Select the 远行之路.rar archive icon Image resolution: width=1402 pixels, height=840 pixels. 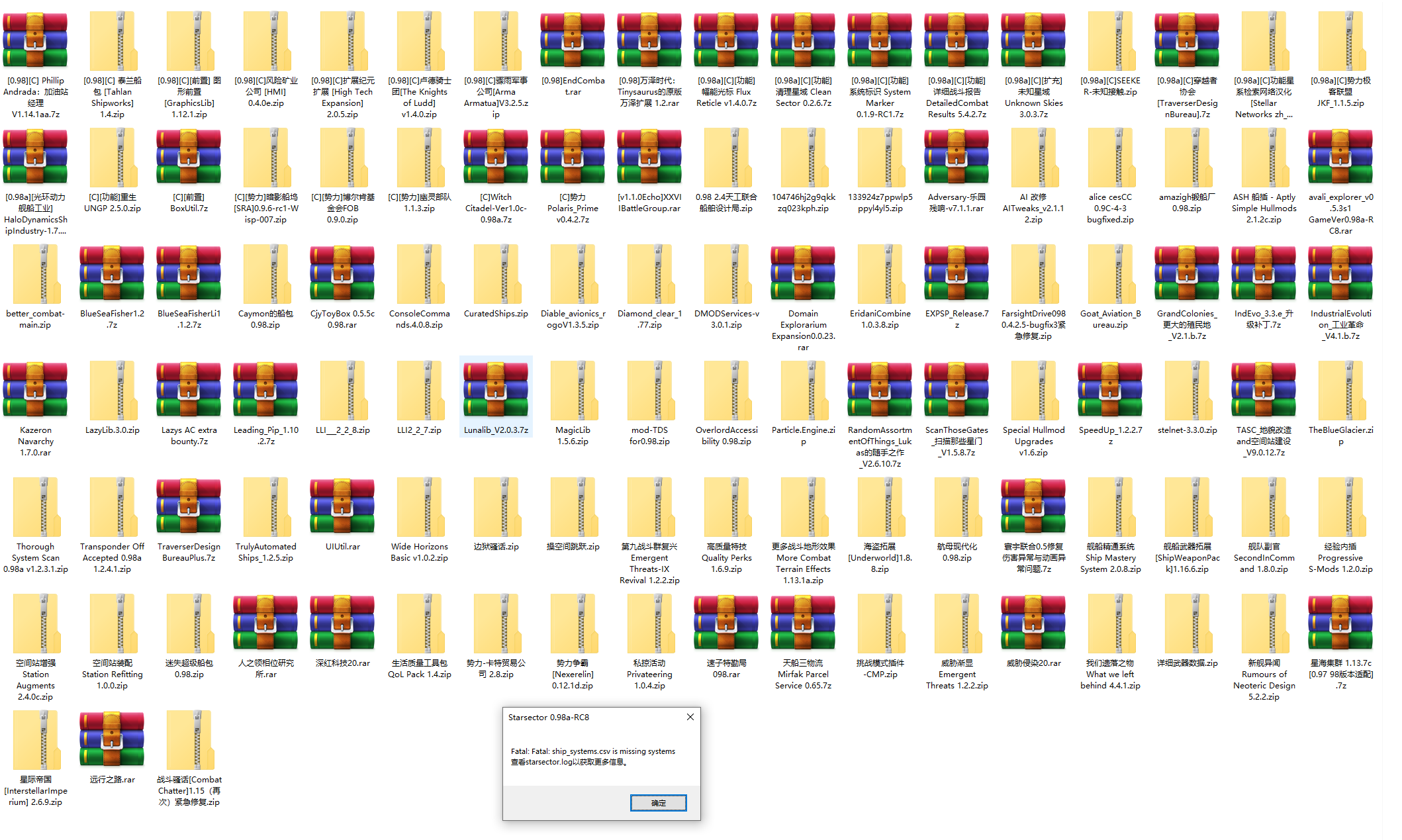pyautogui.click(x=112, y=739)
